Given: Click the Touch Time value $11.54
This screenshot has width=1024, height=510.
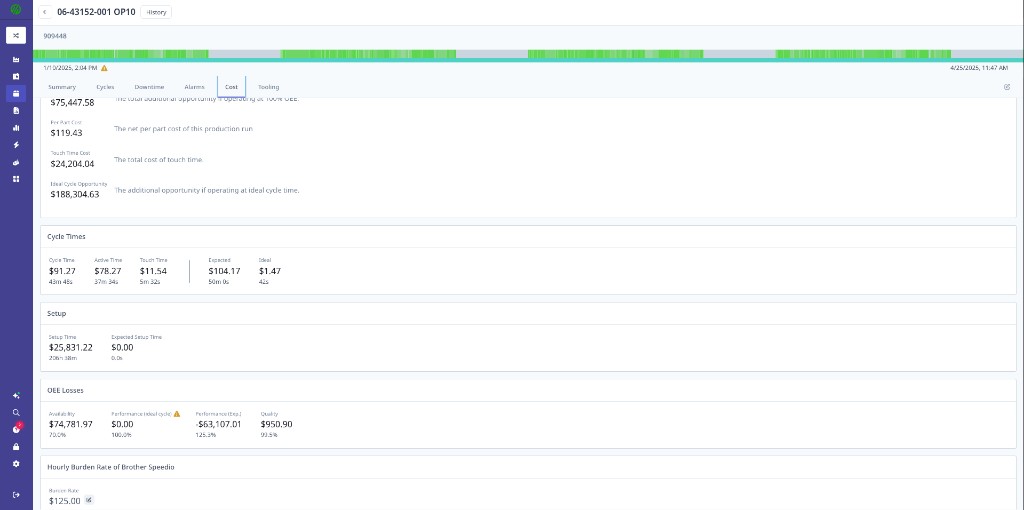Looking at the screenshot, I should [x=153, y=271].
